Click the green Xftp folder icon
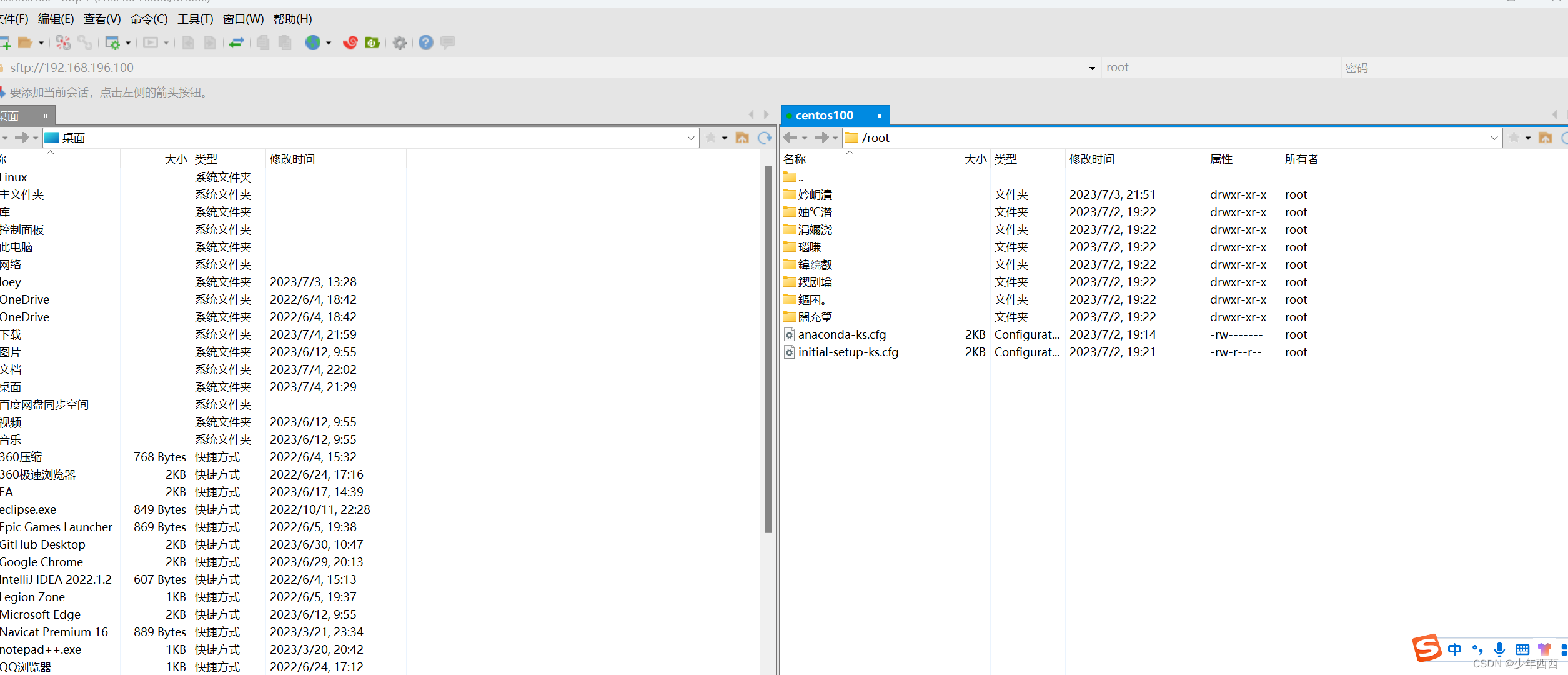1568x675 pixels. [x=372, y=42]
